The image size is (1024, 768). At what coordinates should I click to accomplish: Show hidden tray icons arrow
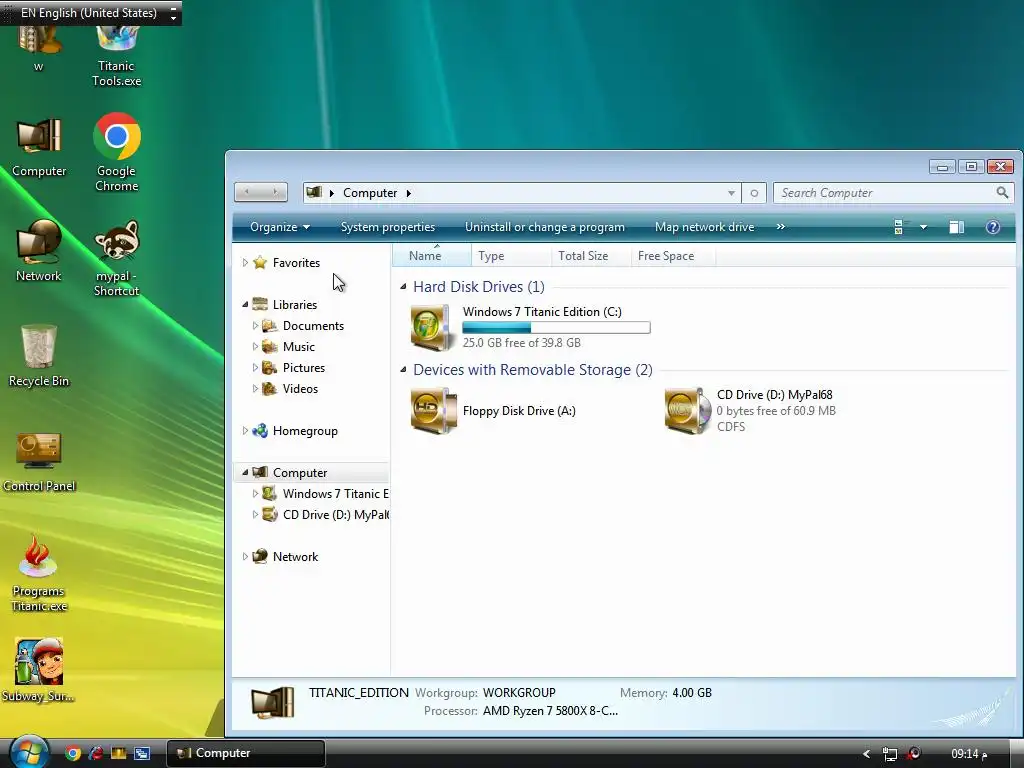tap(867, 754)
